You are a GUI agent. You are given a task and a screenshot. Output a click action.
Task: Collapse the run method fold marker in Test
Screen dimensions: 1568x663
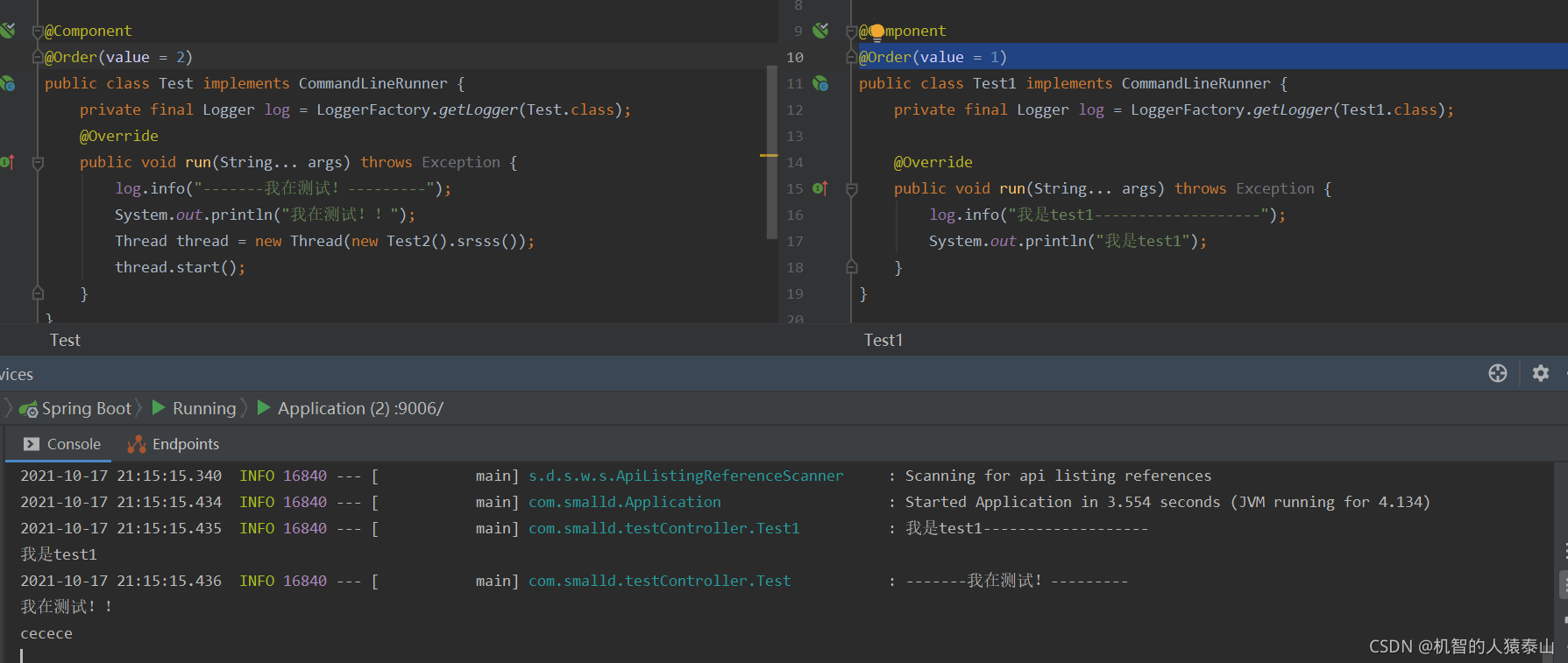pyautogui.click(x=38, y=163)
